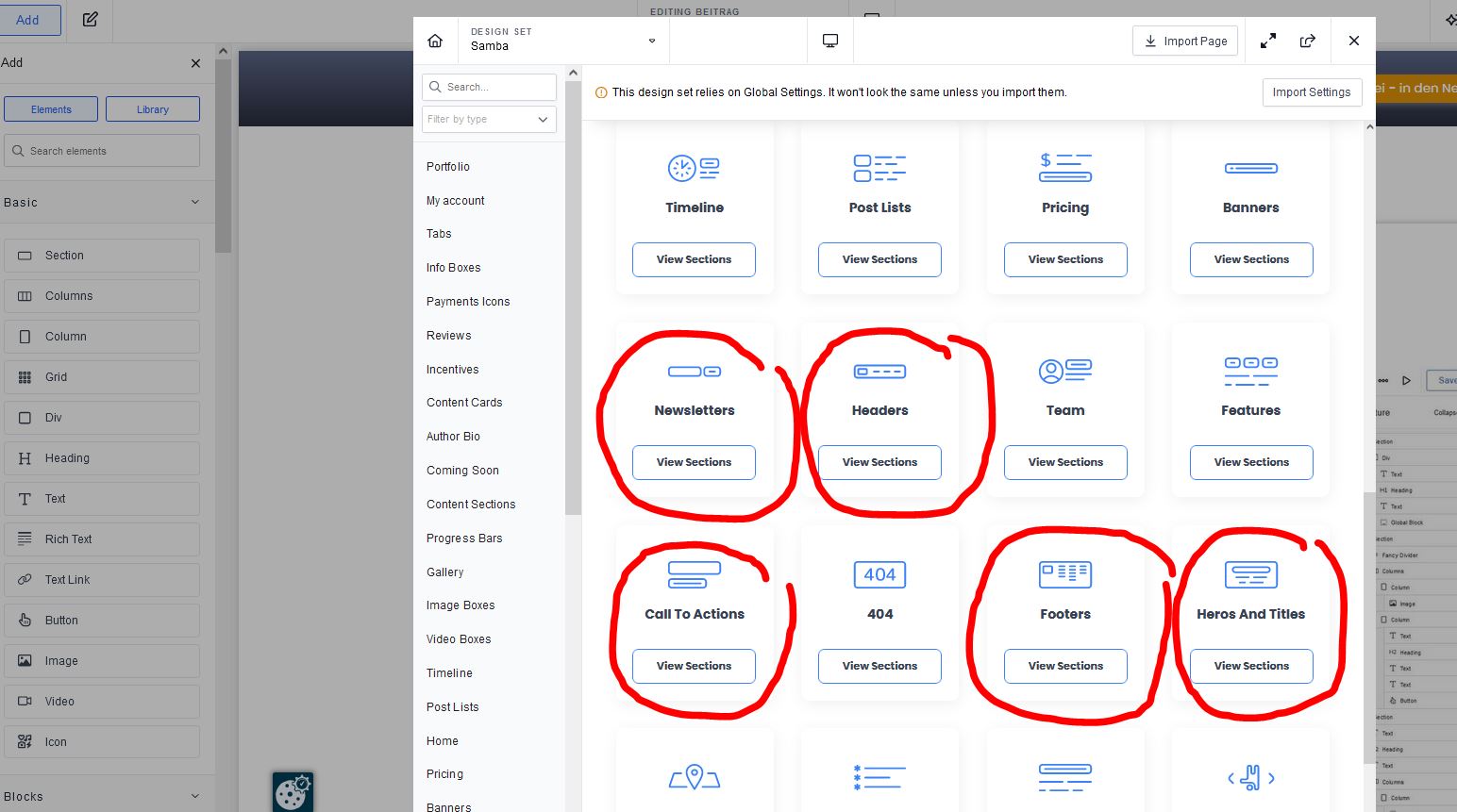Close the Add elements panel
This screenshot has width=1457, height=812.
click(195, 63)
